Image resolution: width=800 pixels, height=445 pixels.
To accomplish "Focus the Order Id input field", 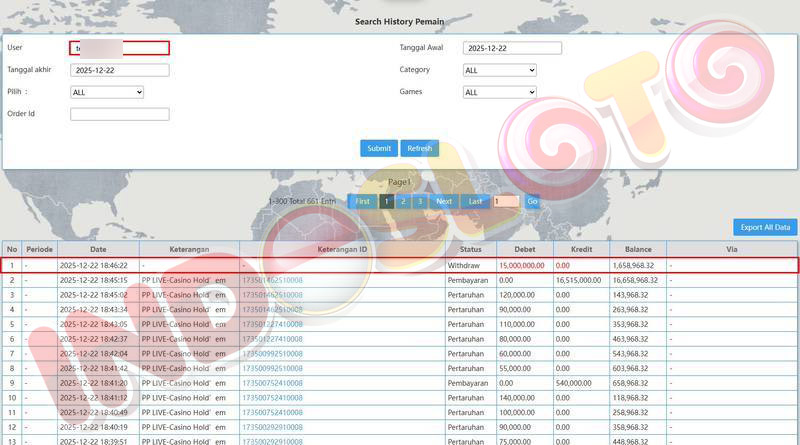I will click(x=119, y=114).
